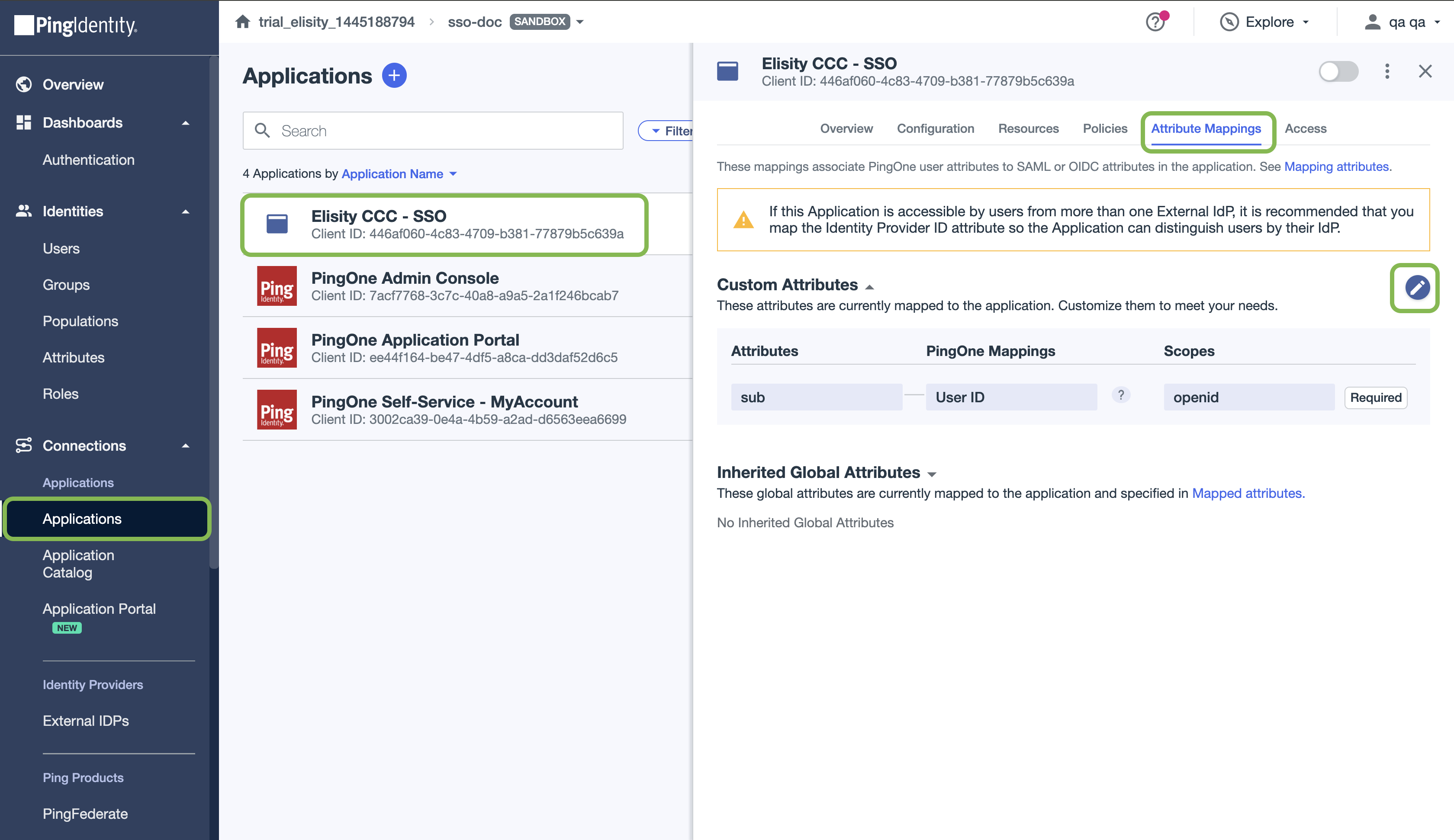The image size is (1454, 840).
Task: Open the three-dot more options menu
Action: 1387,71
